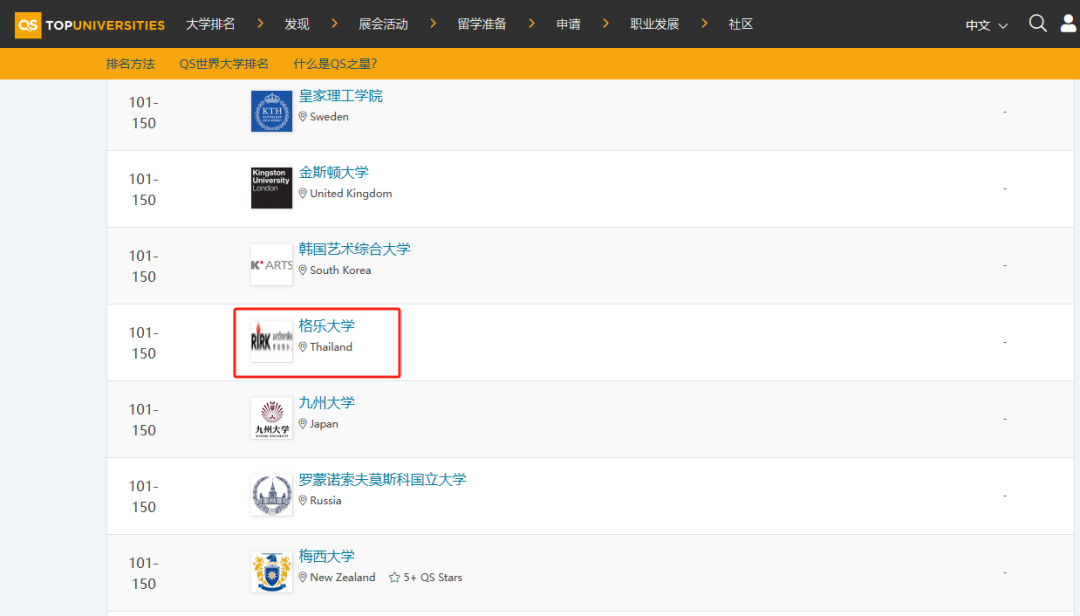This screenshot has width=1080, height=616.
Task: Click the location pin next to South Korea
Action: click(302, 270)
